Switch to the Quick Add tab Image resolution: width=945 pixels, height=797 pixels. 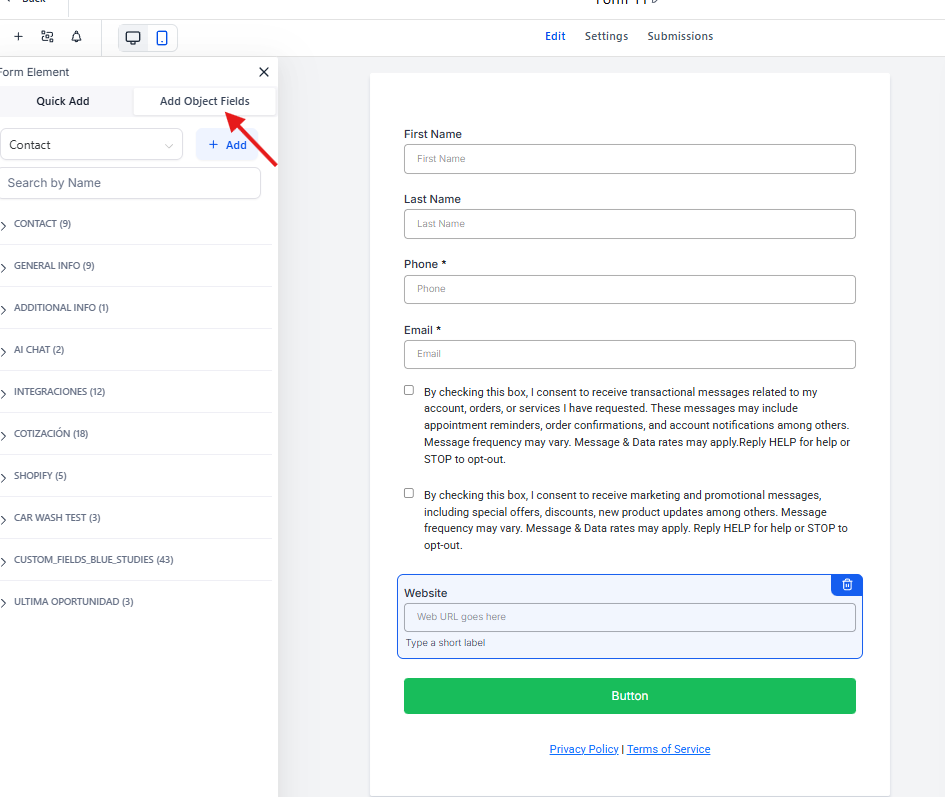coord(63,101)
